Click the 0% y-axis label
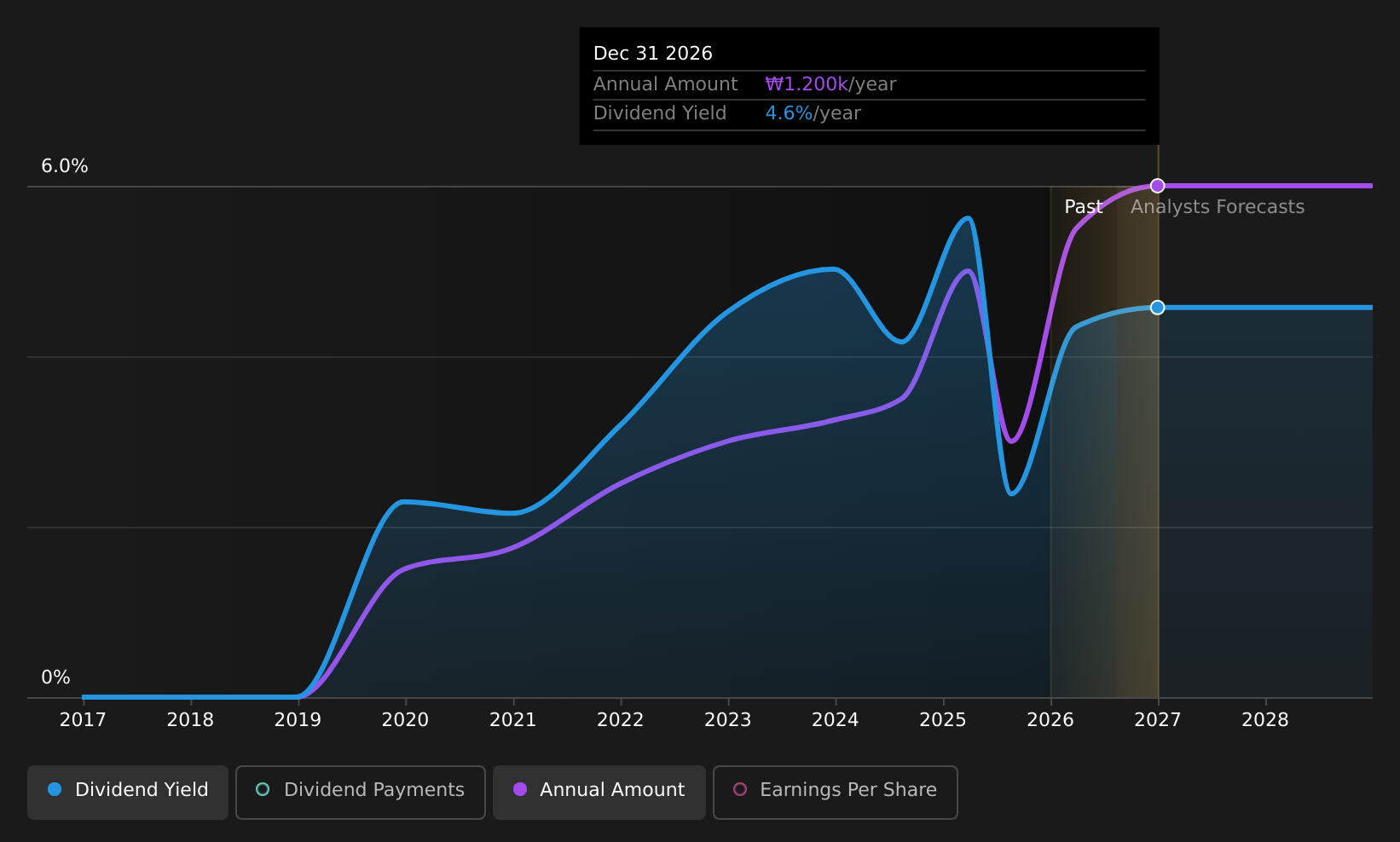This screenshot has width=1400, height=842. click(x=55, y=678)
